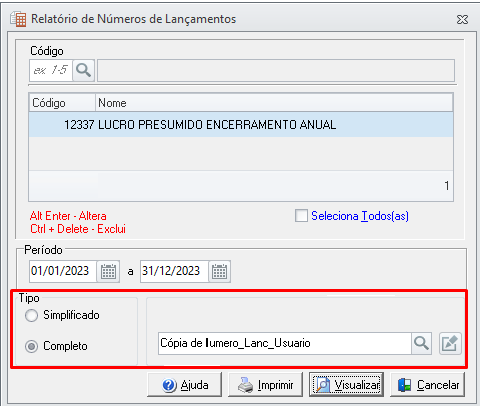Search report template with magnifier icon
Image resolution: width=480 pixels, height=410 pixels.
[x=421, y=343]
